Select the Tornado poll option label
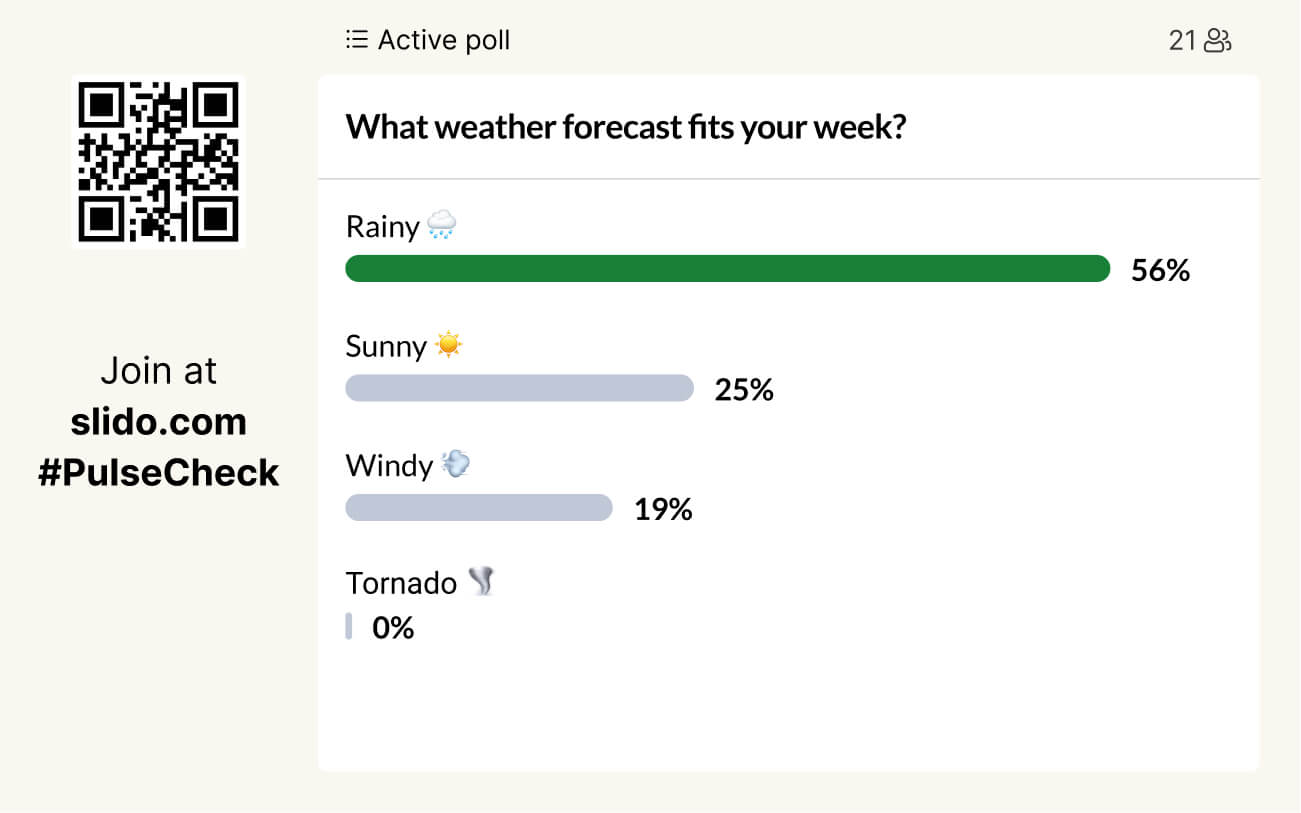The width and height of the screenshot is (1301, 813). pyautogui.click(x=401, y=583)
